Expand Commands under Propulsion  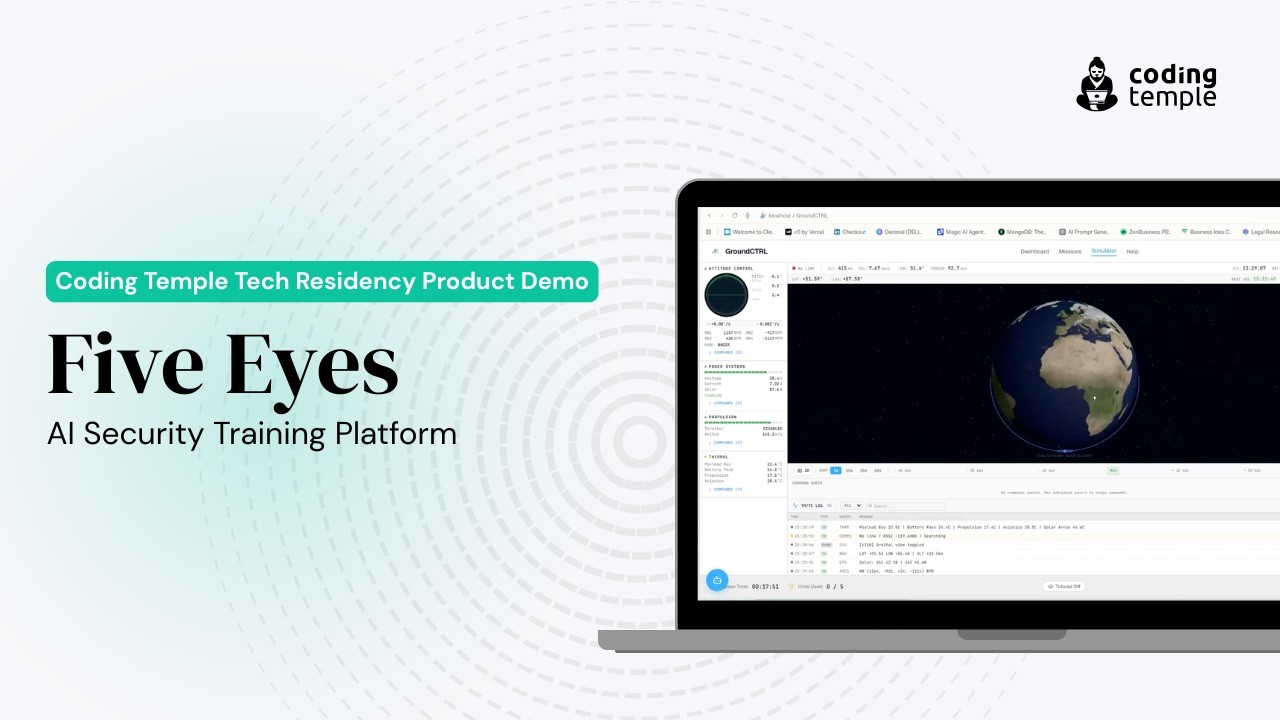[726, 442]
